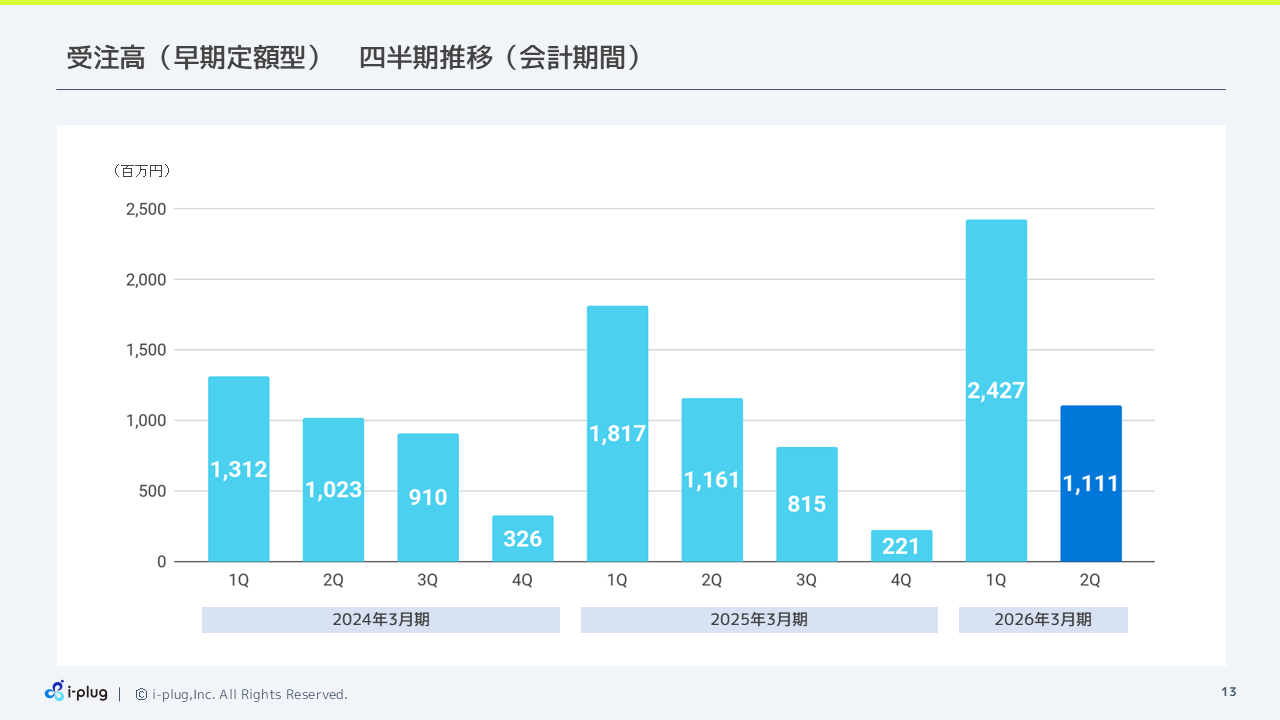Screen dimensions: 1280x720
Task: Click the 1,817 bar in the chart
Action: [617, 432]
